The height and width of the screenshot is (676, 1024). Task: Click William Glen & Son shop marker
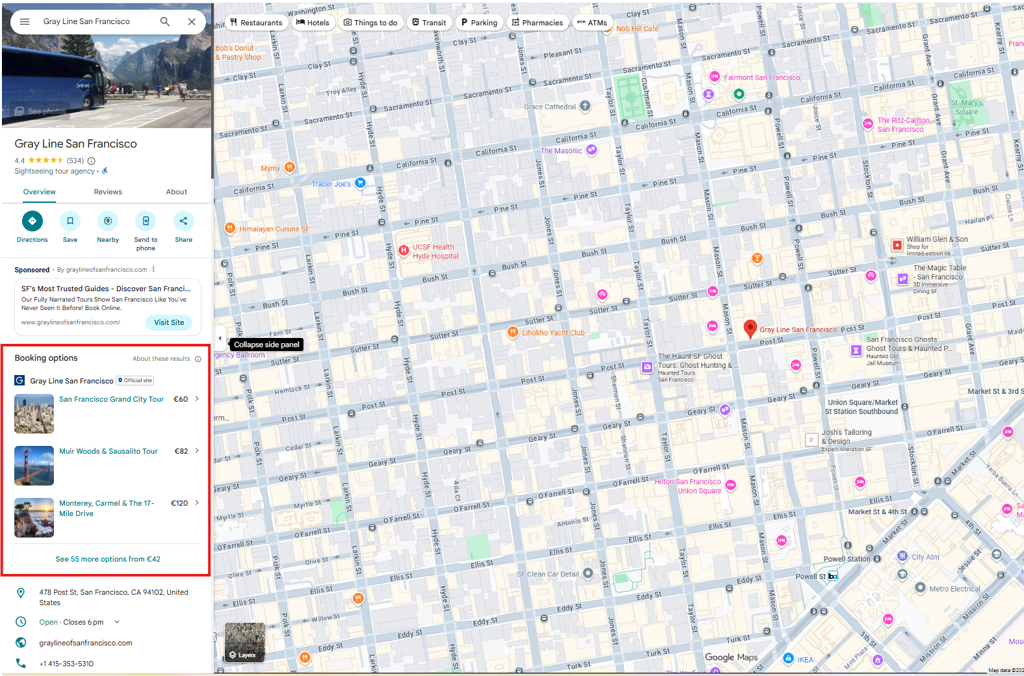coord(897,246)
